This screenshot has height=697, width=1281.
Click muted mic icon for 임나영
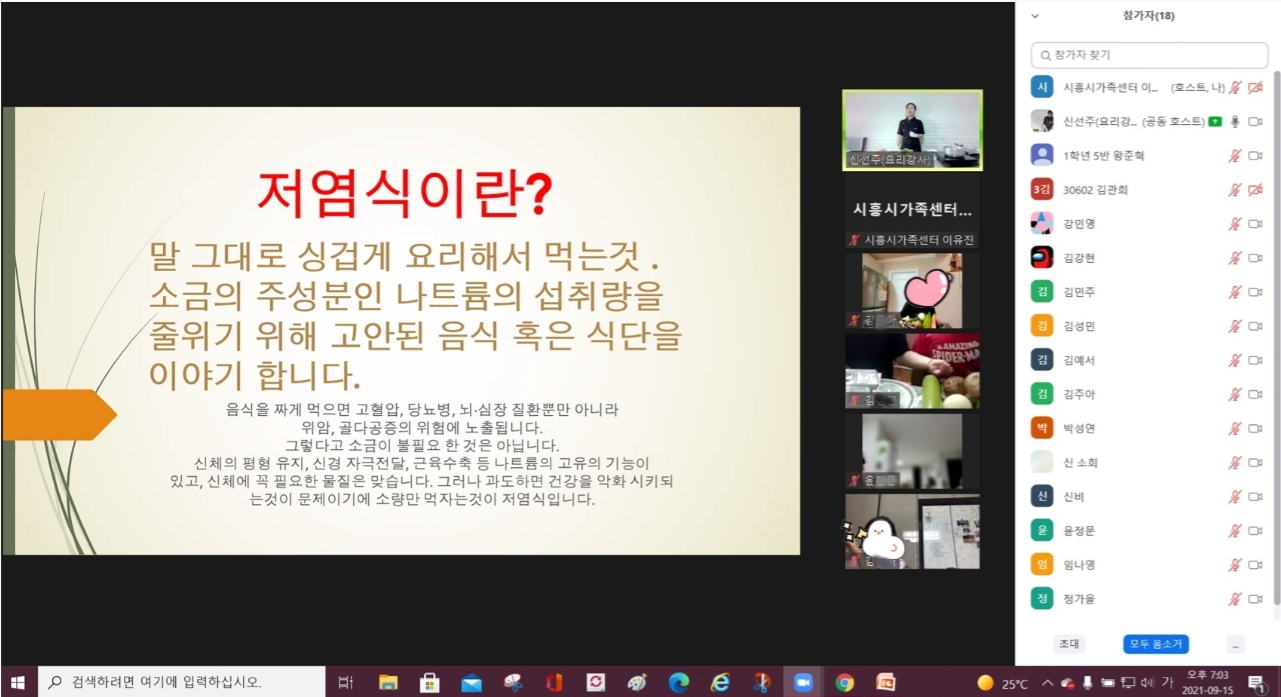coord(1235,564)
